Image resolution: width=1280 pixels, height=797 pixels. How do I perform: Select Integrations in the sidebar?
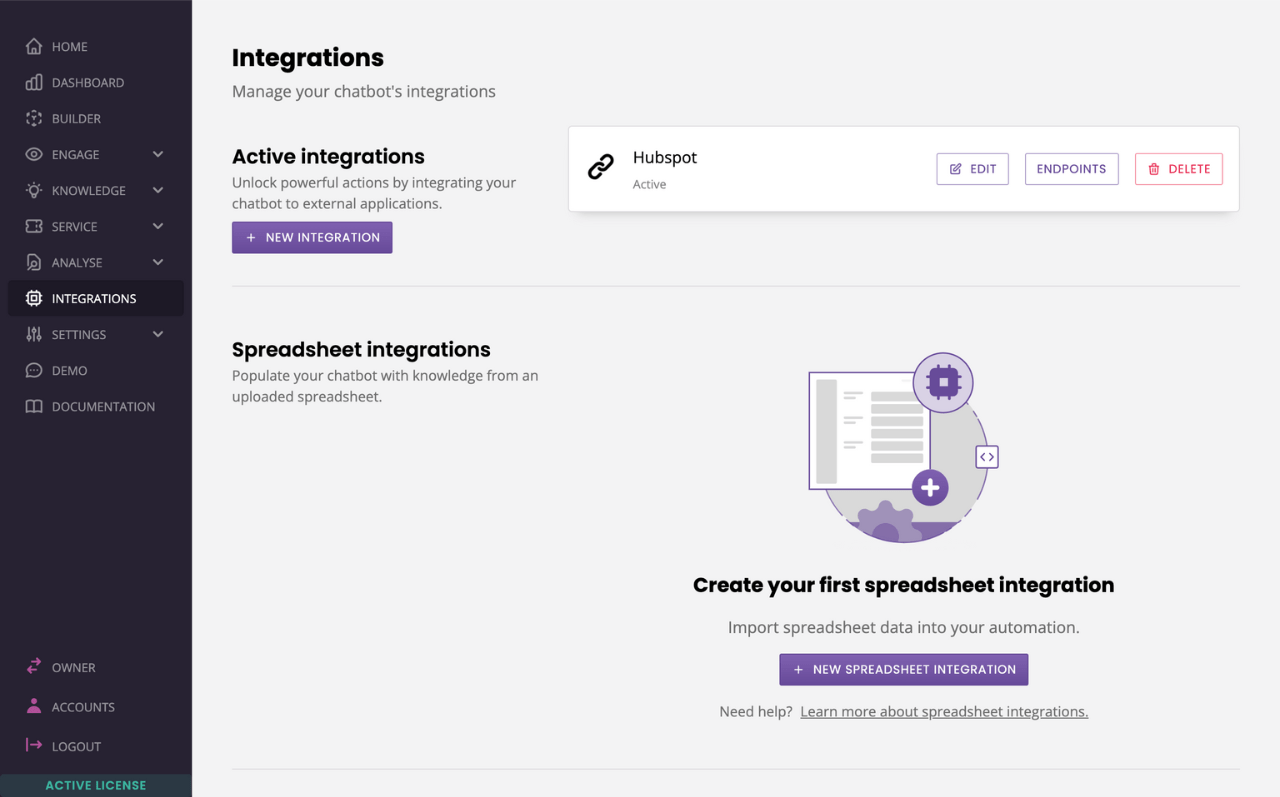click(94, 298)
